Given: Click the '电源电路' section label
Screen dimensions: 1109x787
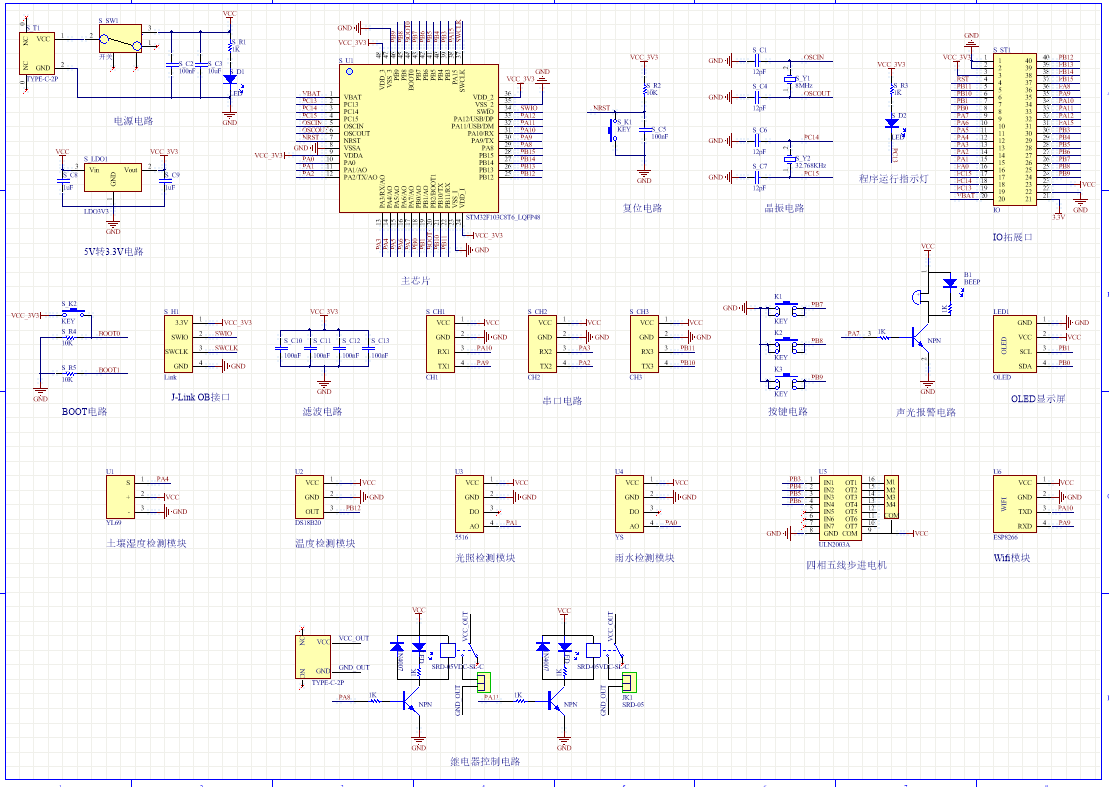Looking at the screenshot, I should point(134,121).
